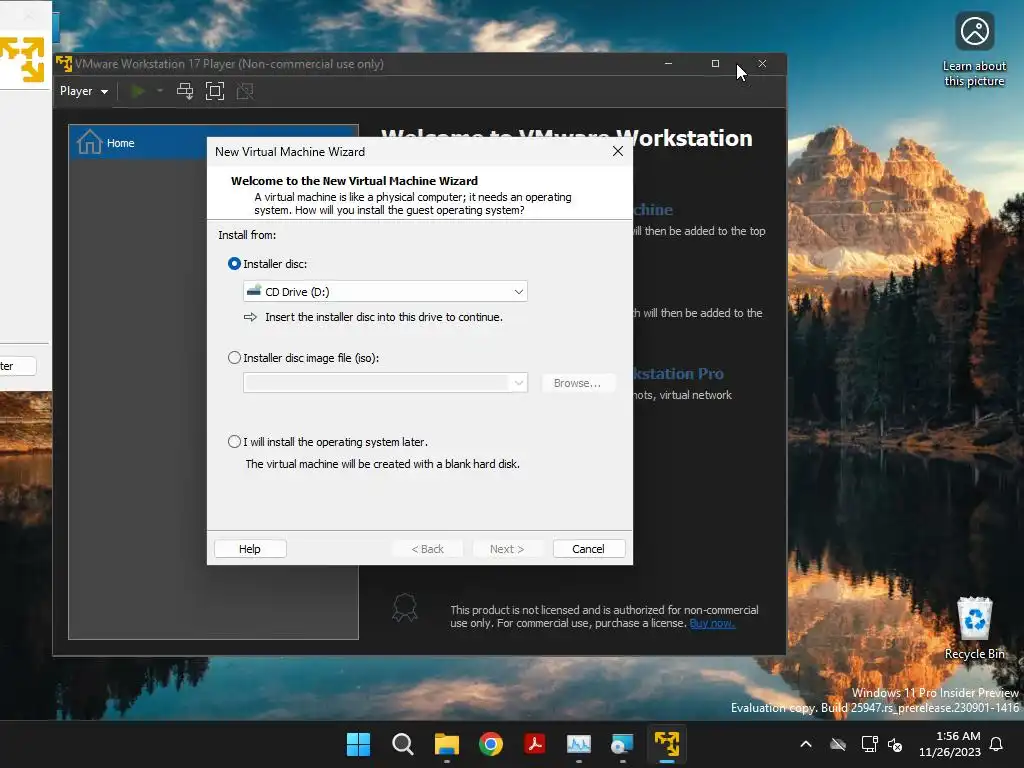Viewport: 1024px width, 768px height.
Task: Cancel the New Virtual Machine Wizard
Action: point(588,549)
